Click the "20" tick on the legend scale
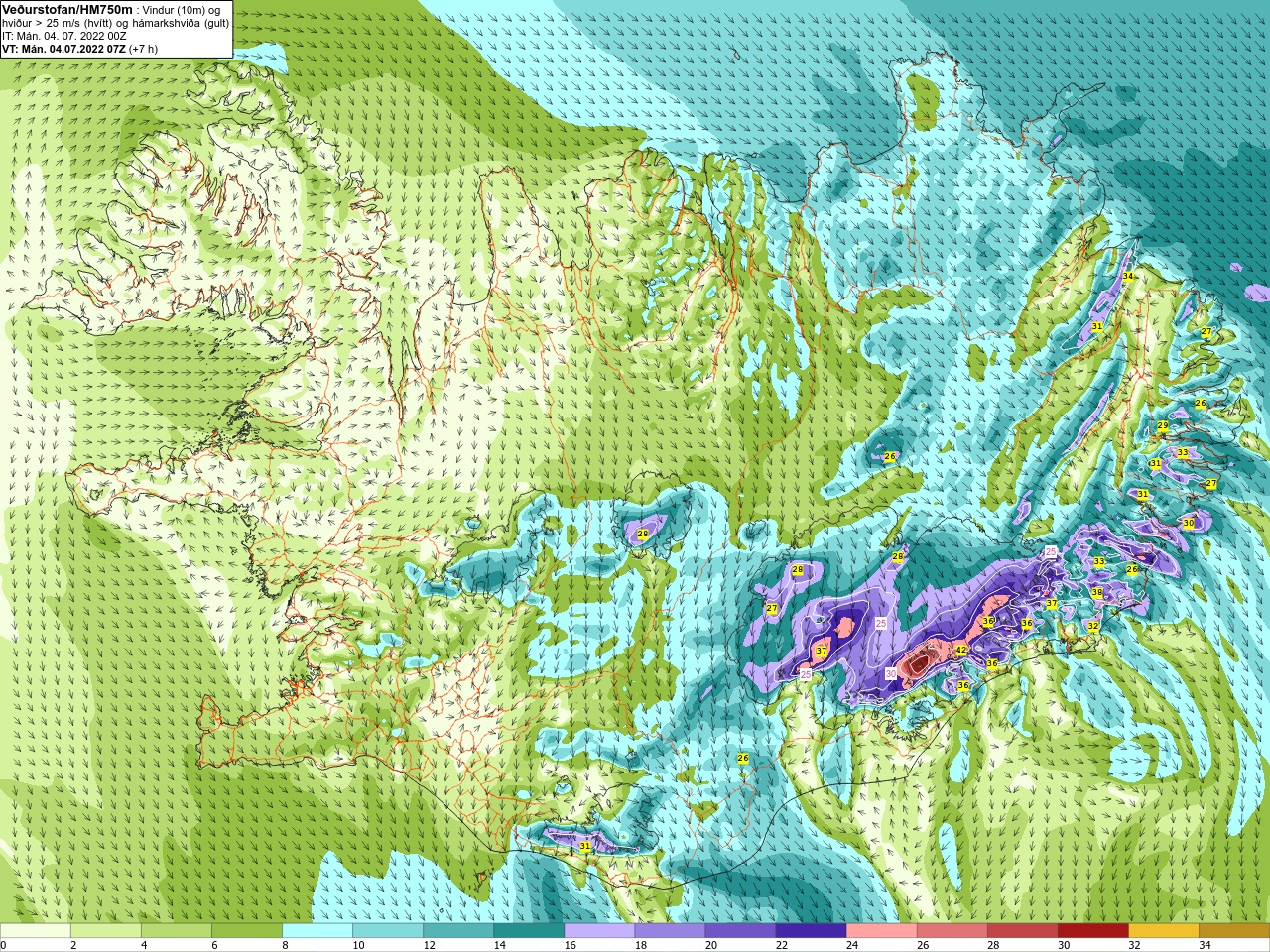The image size is (1270, 952). click(x=710, y=945)
